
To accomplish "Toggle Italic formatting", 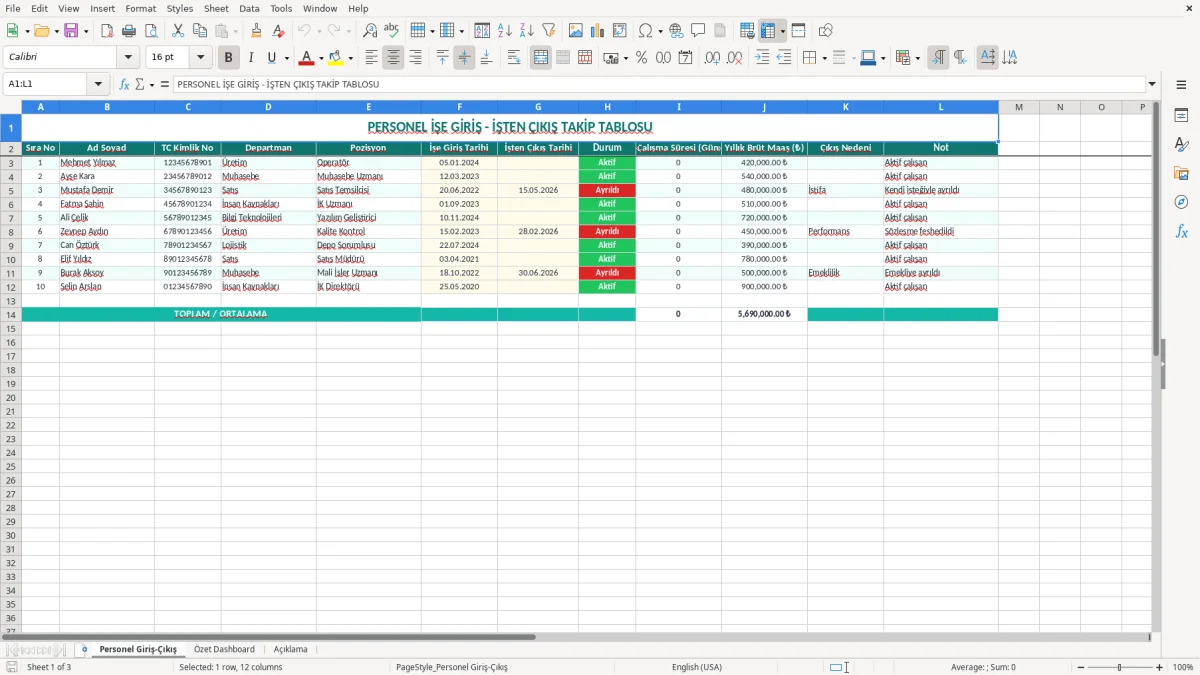I will [x=251, y=58].
